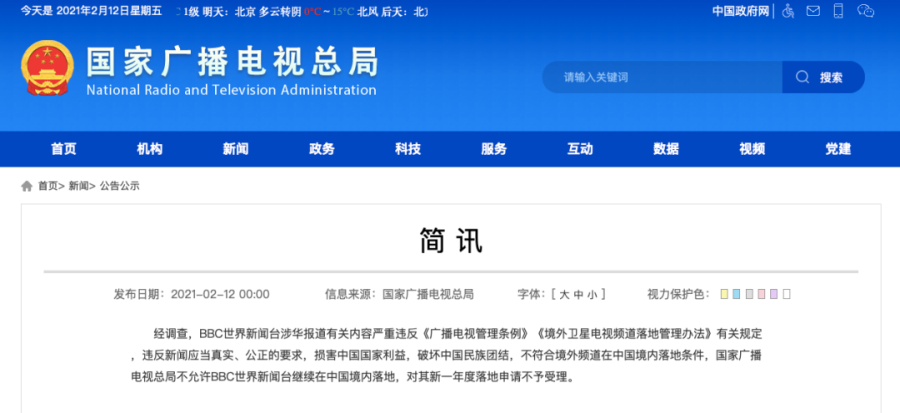This screenshot has width=900, height=413.
Task: Open the 中国政府网 link
Action: point(741,11)
